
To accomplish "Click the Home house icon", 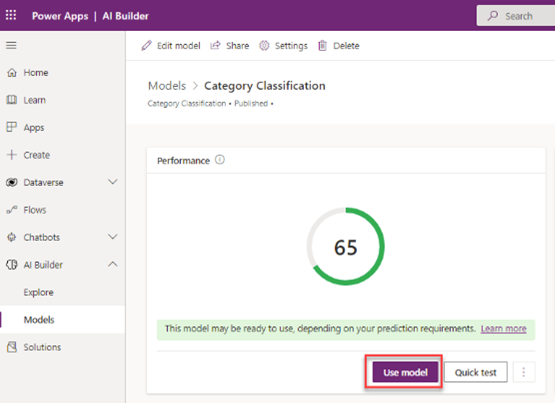I will [12, 73].
